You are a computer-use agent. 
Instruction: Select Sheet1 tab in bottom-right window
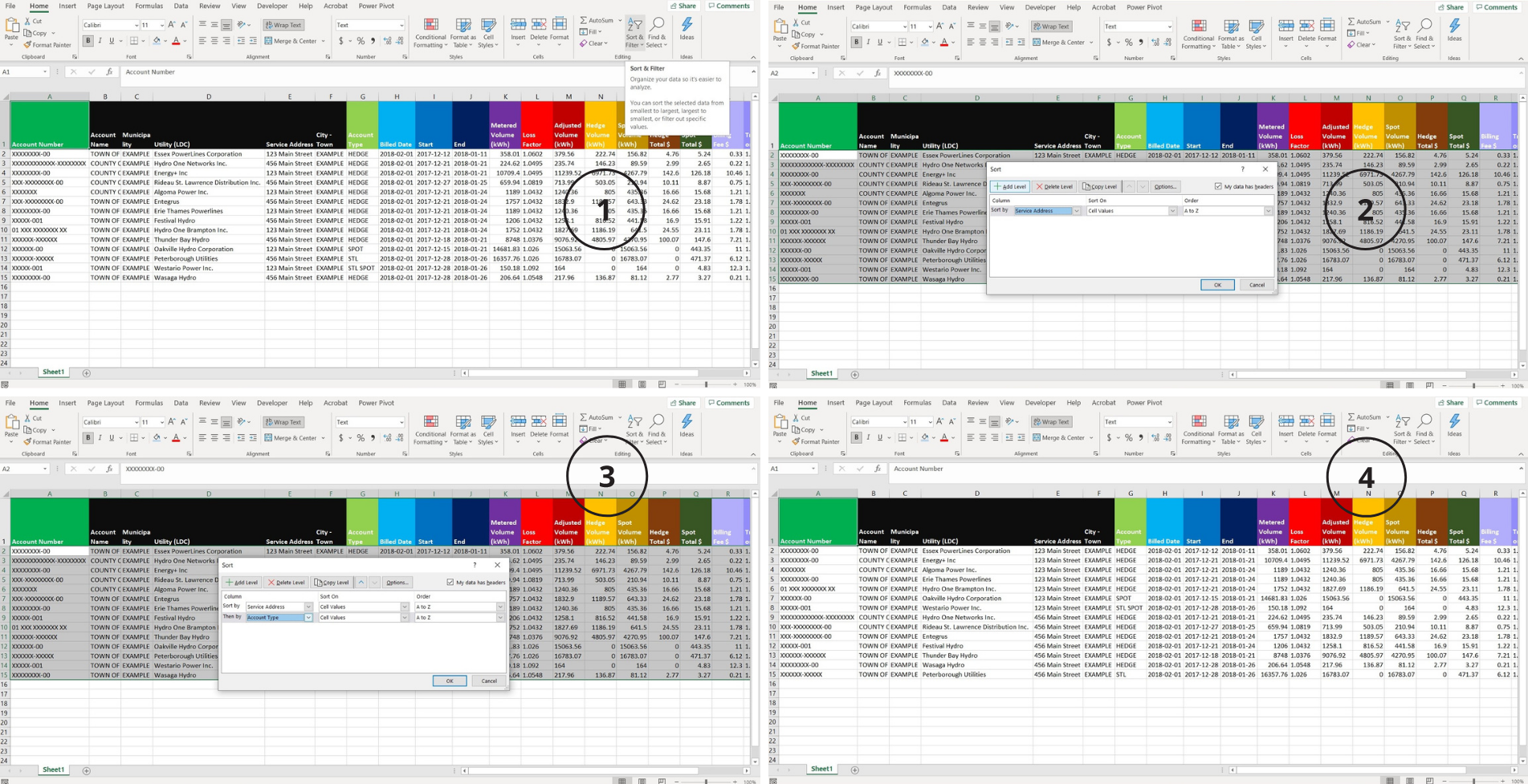click(x=821, y=770)
